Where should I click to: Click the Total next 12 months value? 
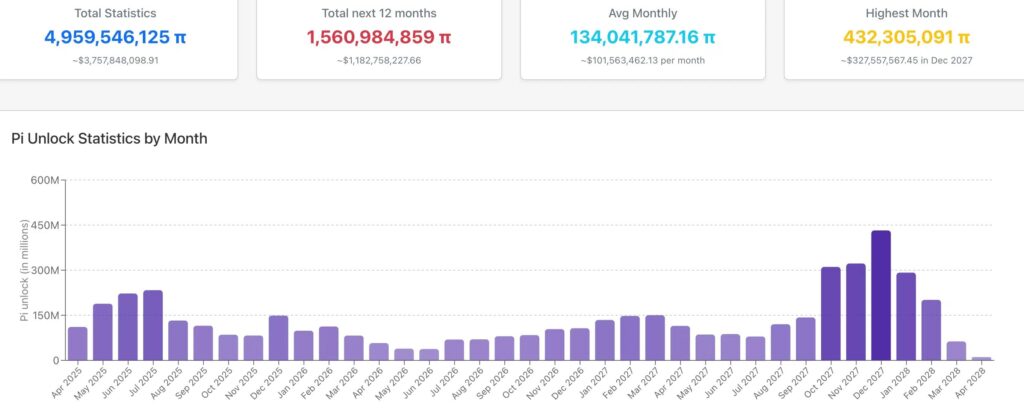pos(379,38)
